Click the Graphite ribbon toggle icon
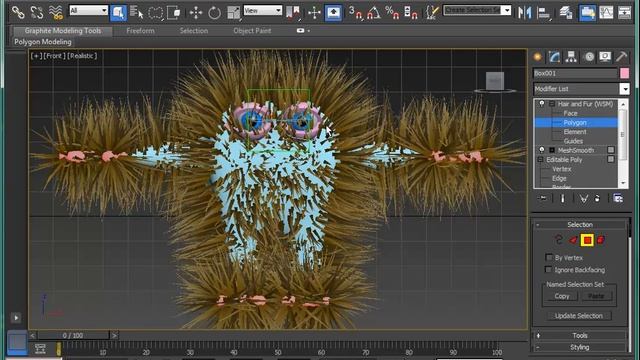The height and width of the screenshot is (360, 640). coord(587,12)
